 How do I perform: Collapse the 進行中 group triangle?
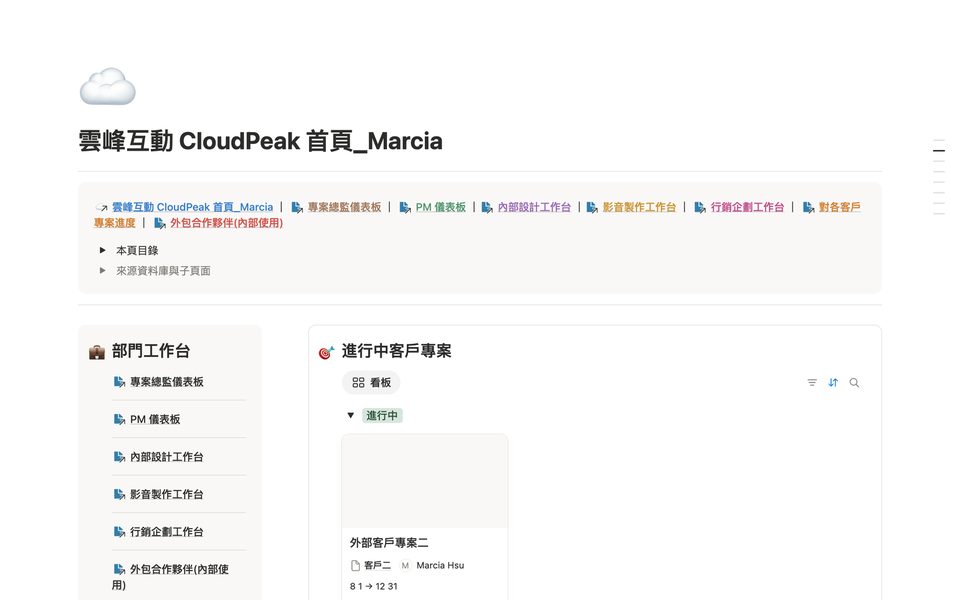pyautogui.click(x=351, y=415)
